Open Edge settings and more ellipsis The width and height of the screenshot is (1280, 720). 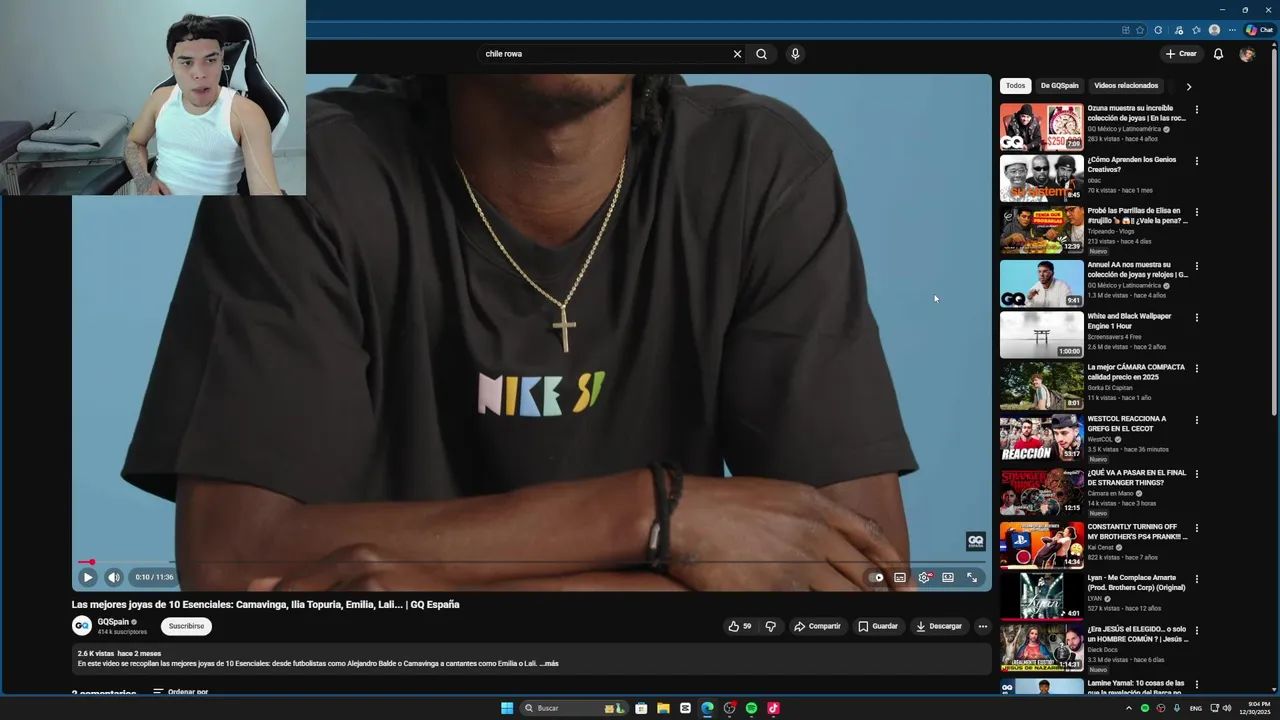(x=1232, y=30)
